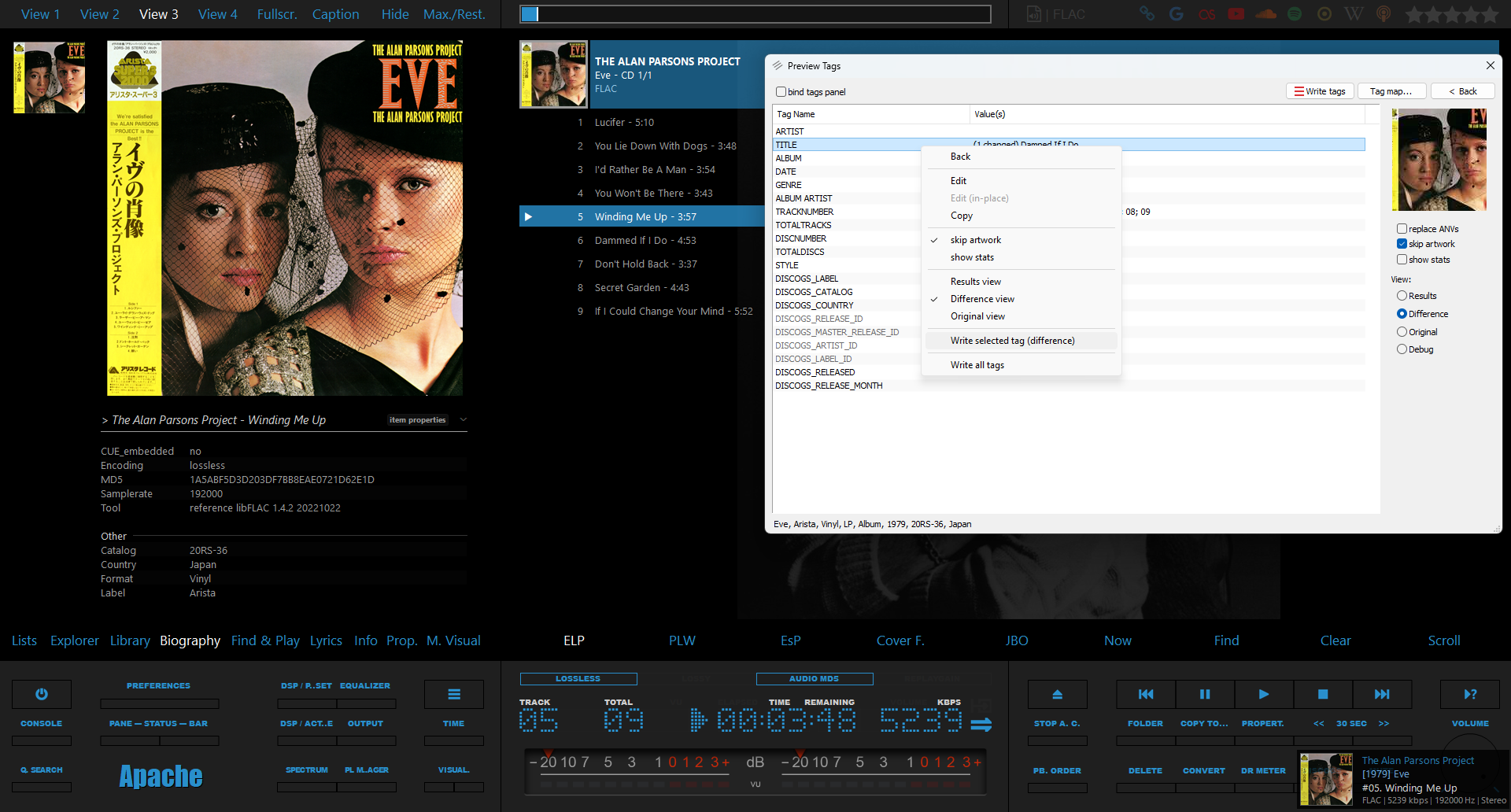Click the yellow disc icon in top bar
Viewport: 1511px width, 812px height.
coord(1324,13)
